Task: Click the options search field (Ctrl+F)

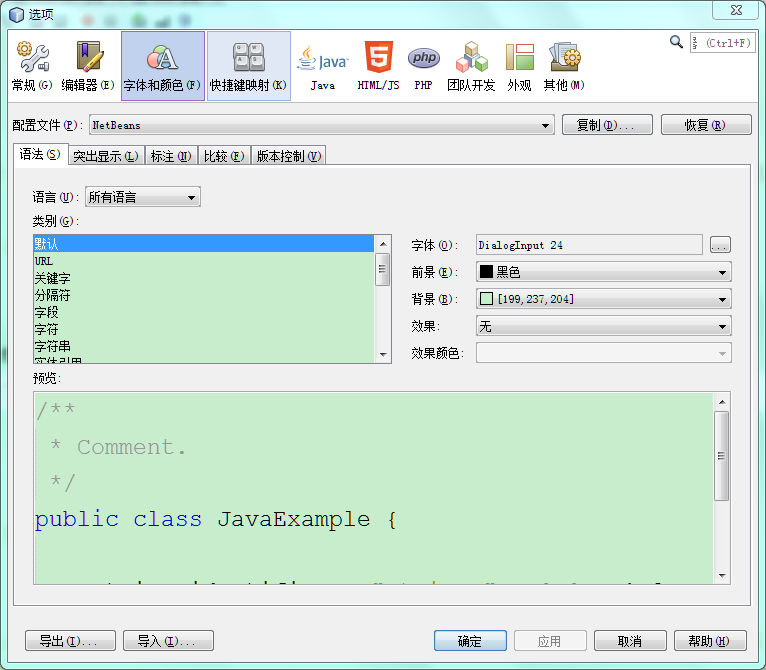Action: click(723, 43)
